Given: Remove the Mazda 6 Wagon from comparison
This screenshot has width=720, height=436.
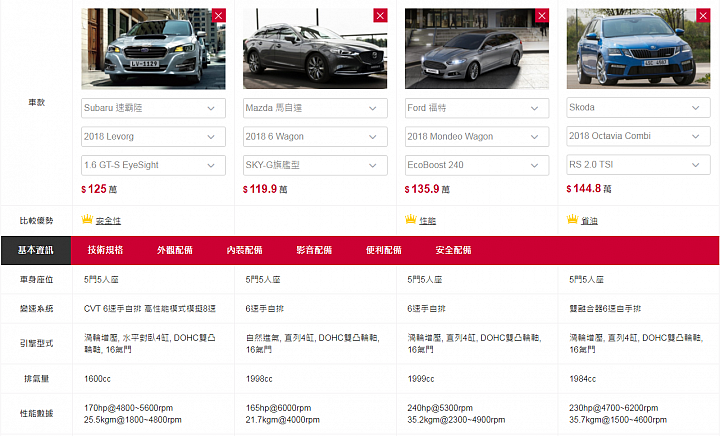Looking at the screenshot, I should click(380, 15).
